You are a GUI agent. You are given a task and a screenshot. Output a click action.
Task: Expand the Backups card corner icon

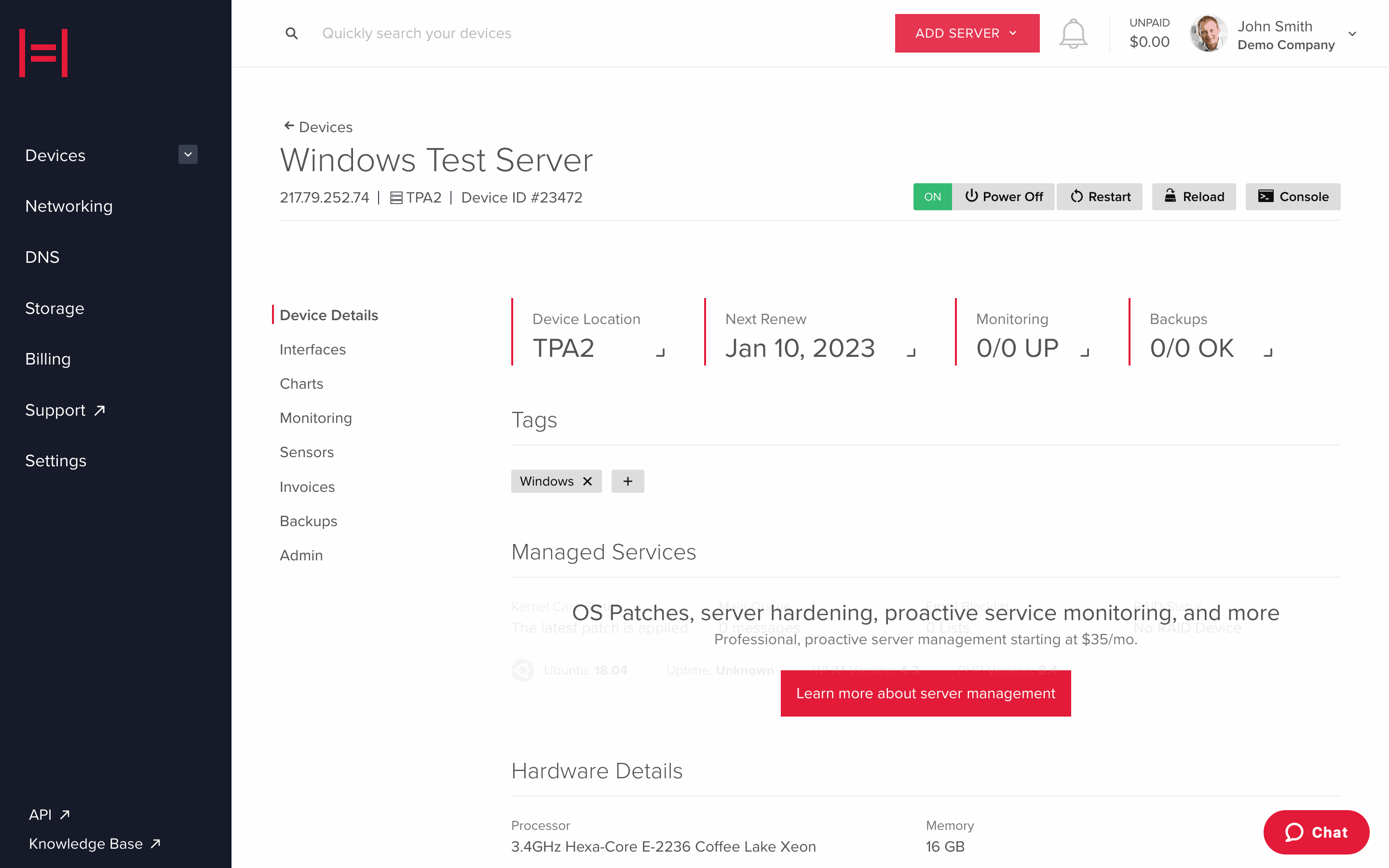tap(1268, 352)
